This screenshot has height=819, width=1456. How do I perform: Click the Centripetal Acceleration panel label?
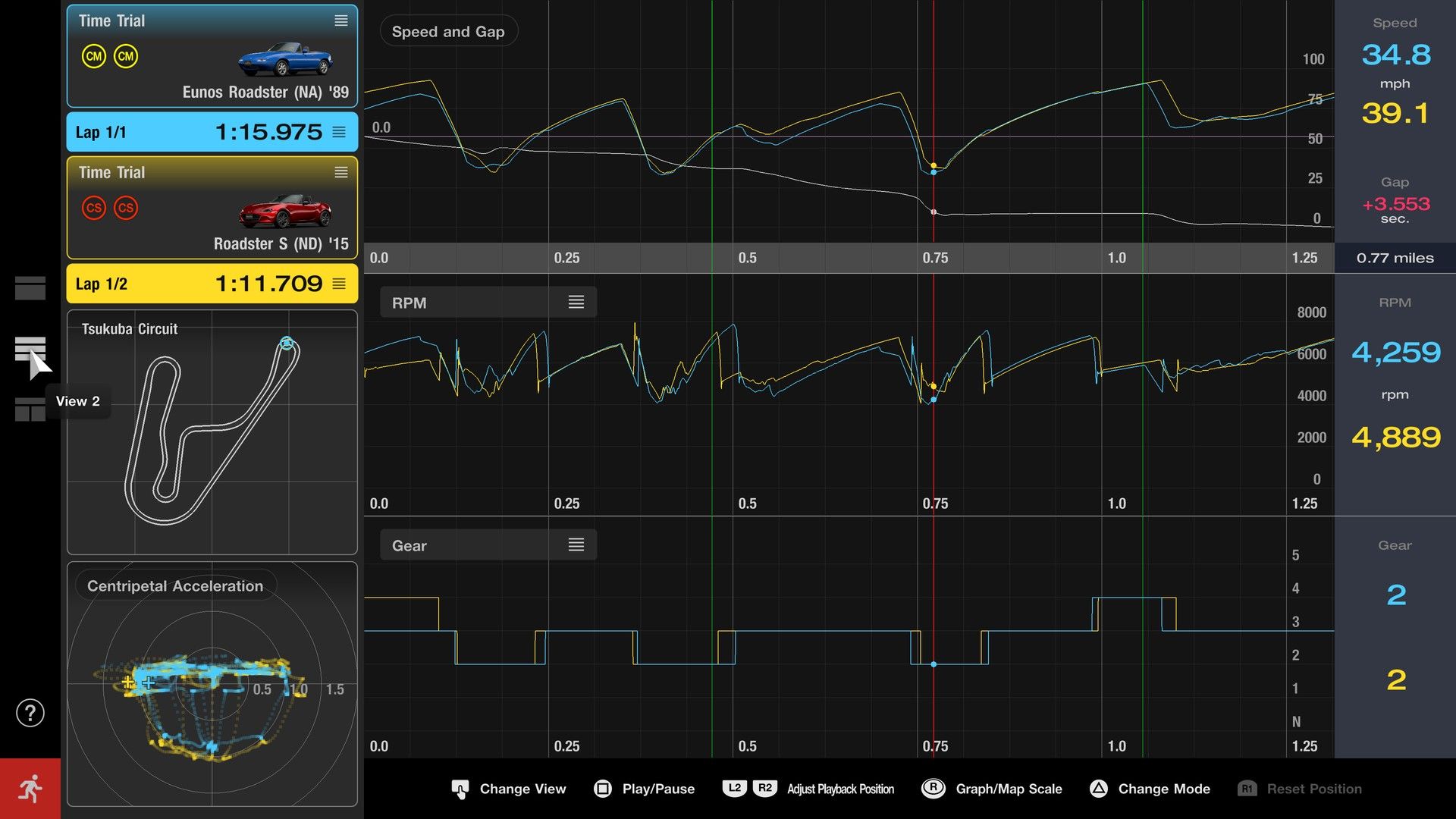coord(175,586)
